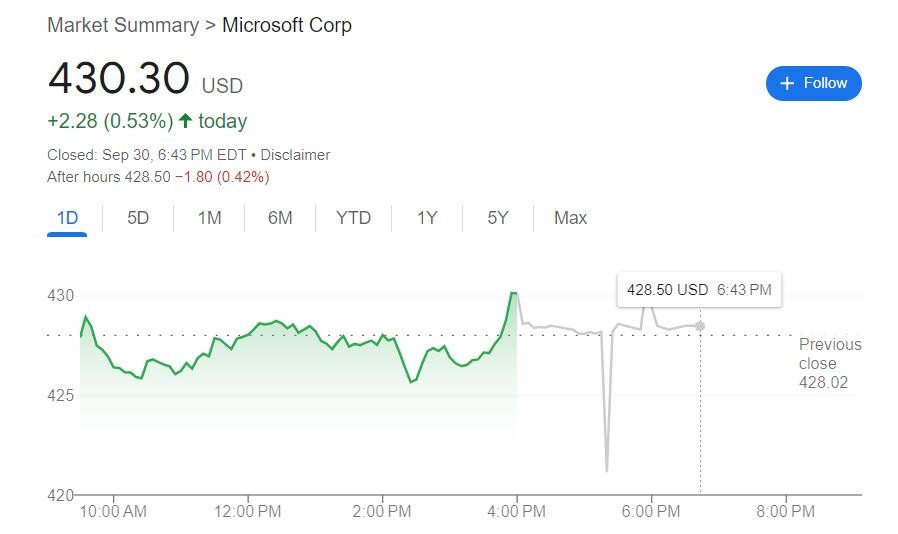898x534 pixels.
Task: Click the plus icon on Follow
Action: tap(787, 83)
